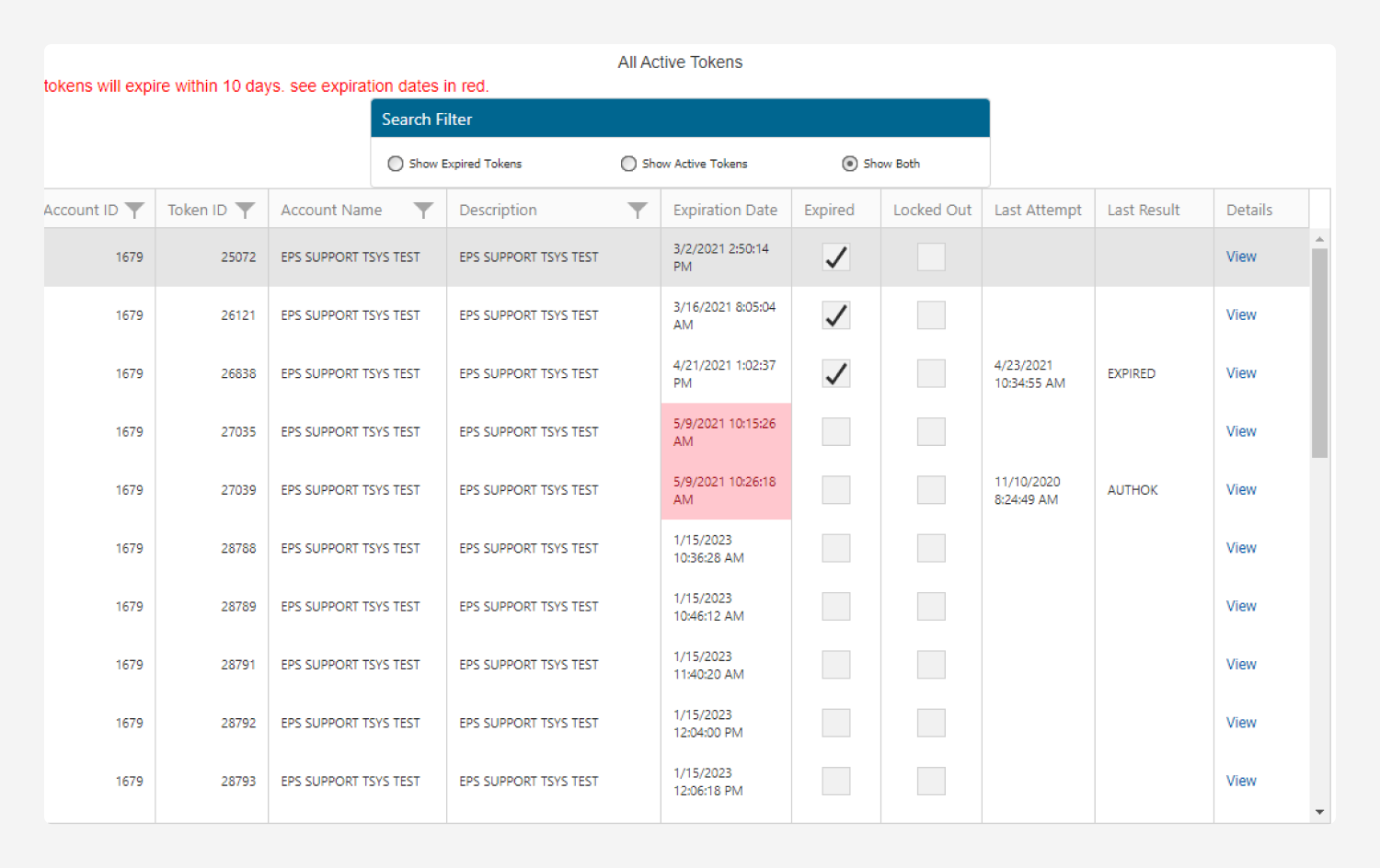
Task: Select the red expiration date of token 27035
Action: pos(724,432)
